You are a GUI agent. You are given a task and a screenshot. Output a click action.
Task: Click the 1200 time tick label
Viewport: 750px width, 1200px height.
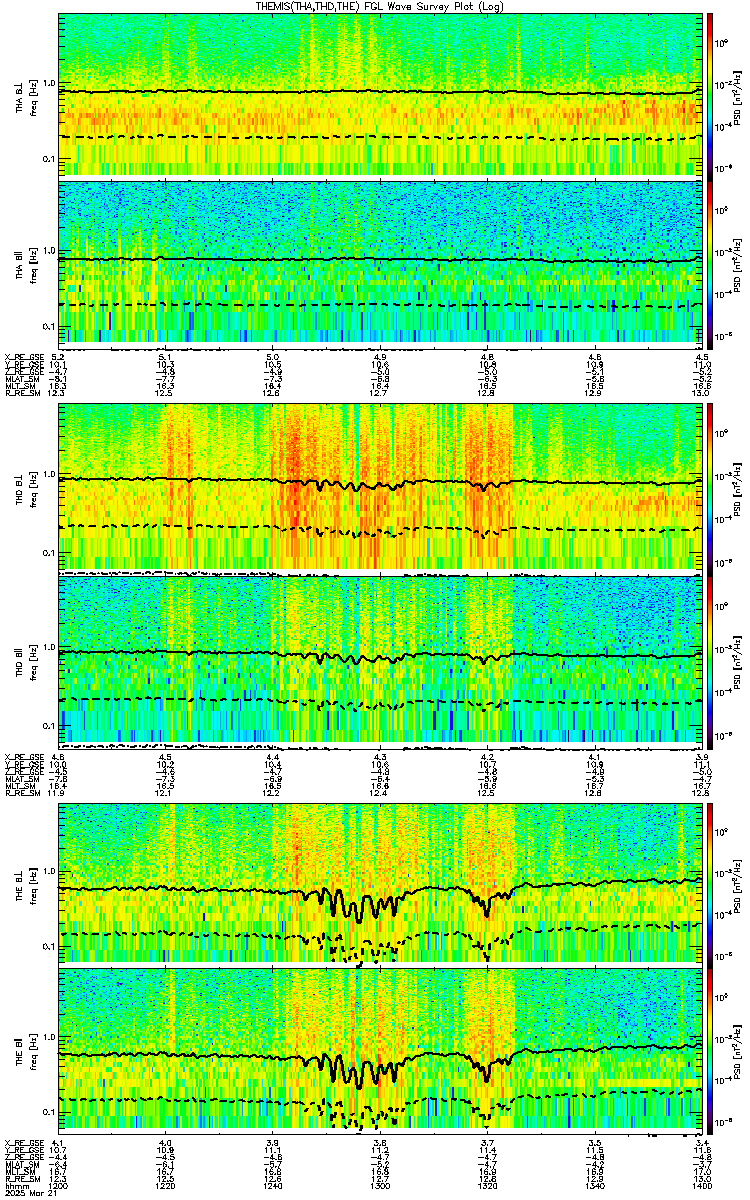pos(58,1185)
